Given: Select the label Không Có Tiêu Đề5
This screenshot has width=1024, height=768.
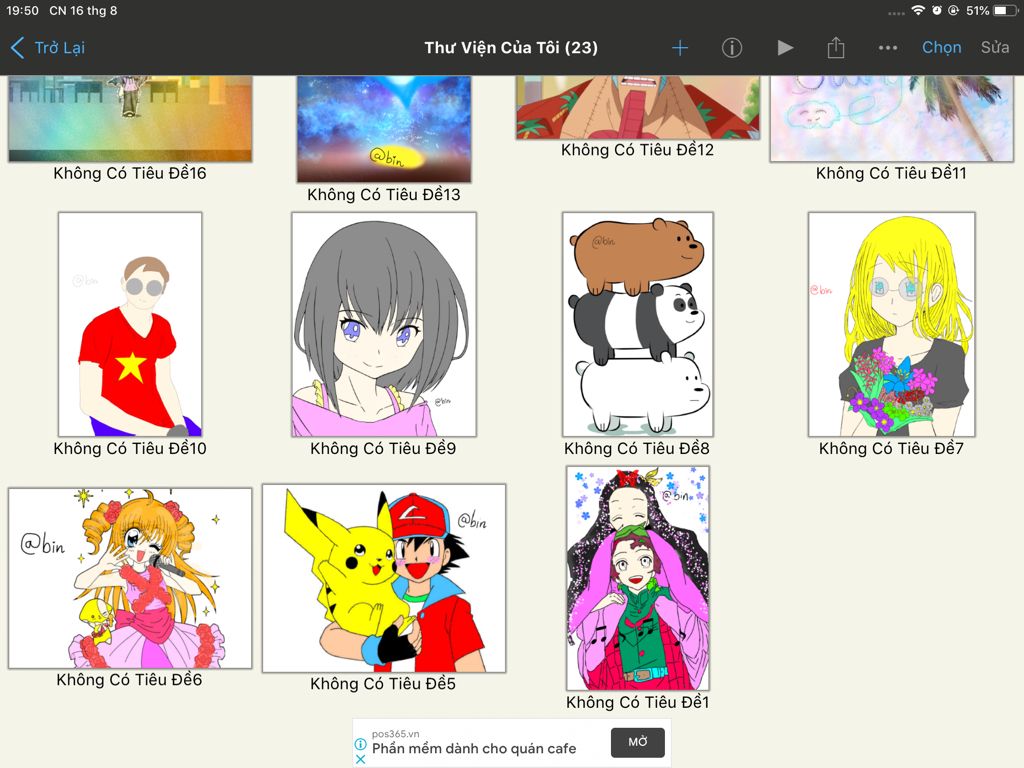Looking at the screenshot, I should (383, 684).
